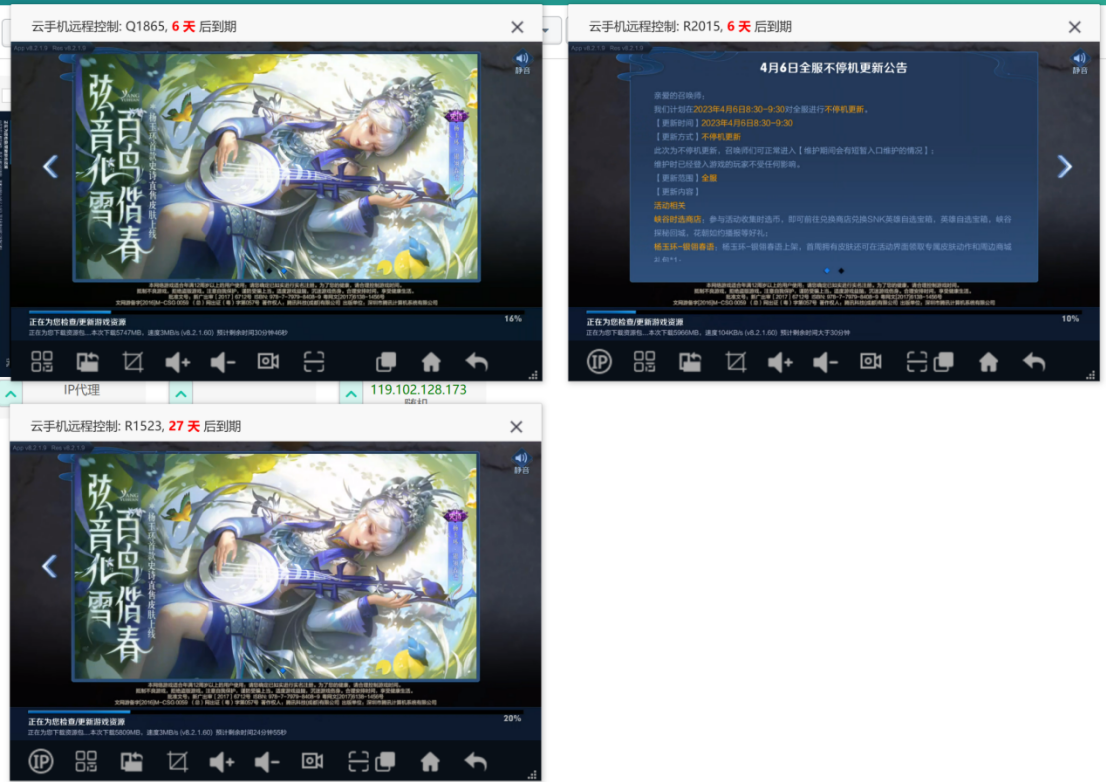Open screen recording in R1523 toolbar
1106x782 pixels.
point(312,761)
